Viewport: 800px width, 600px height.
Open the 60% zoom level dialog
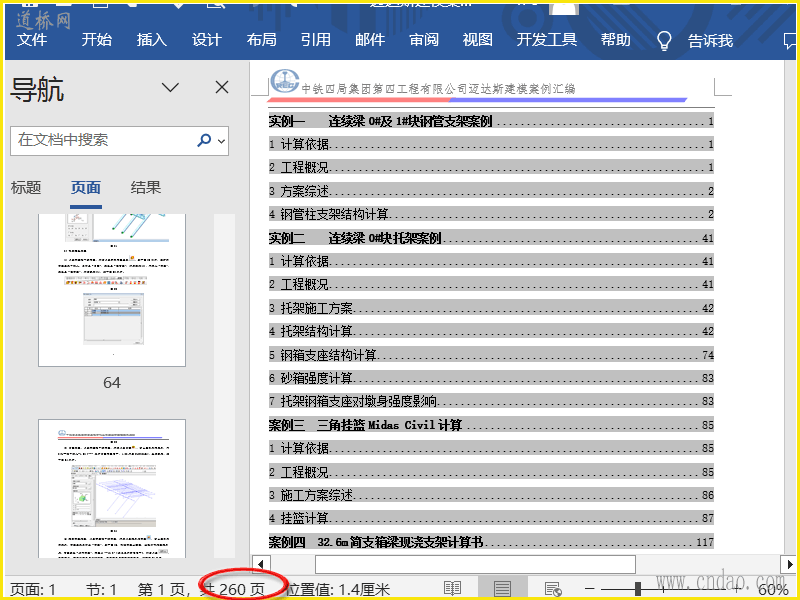click(x=773, y=590)
